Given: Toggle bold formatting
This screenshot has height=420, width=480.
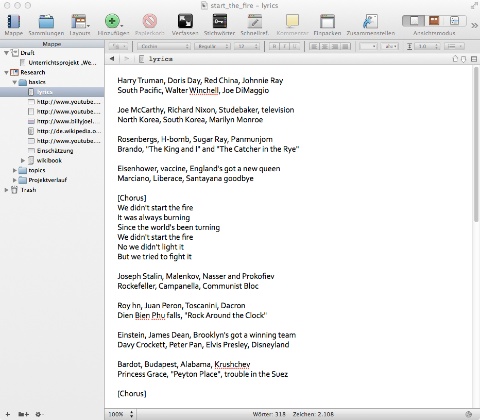Looking at the screenshot, I should (274, 46).
